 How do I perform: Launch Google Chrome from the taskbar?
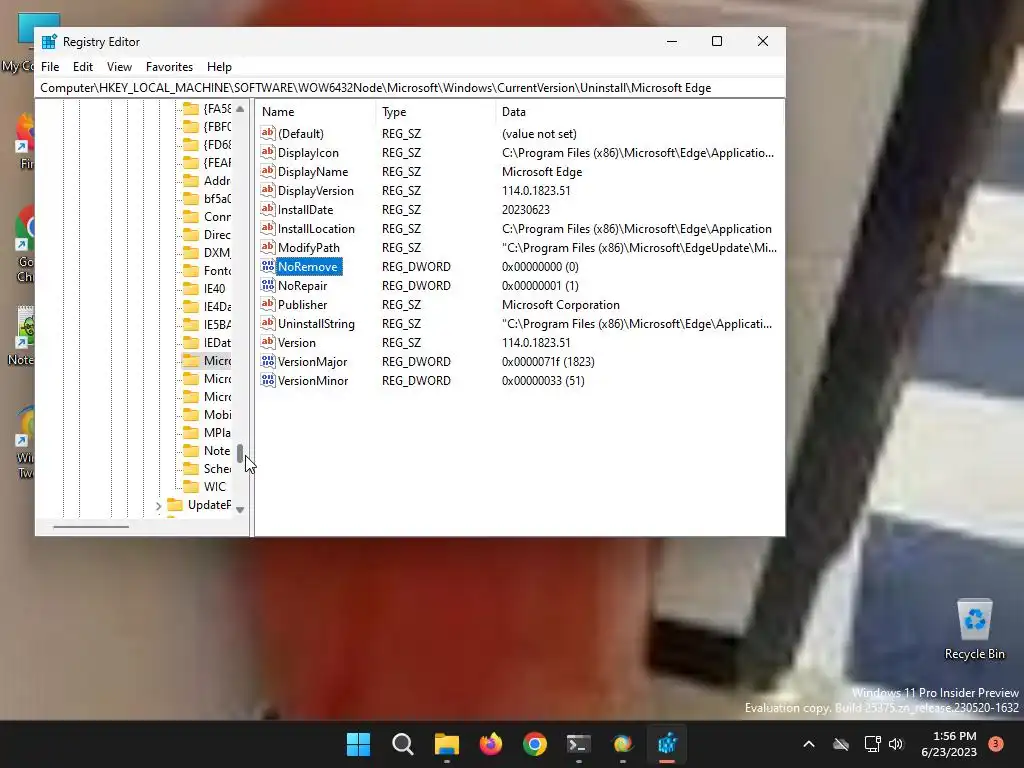point(535,744)
